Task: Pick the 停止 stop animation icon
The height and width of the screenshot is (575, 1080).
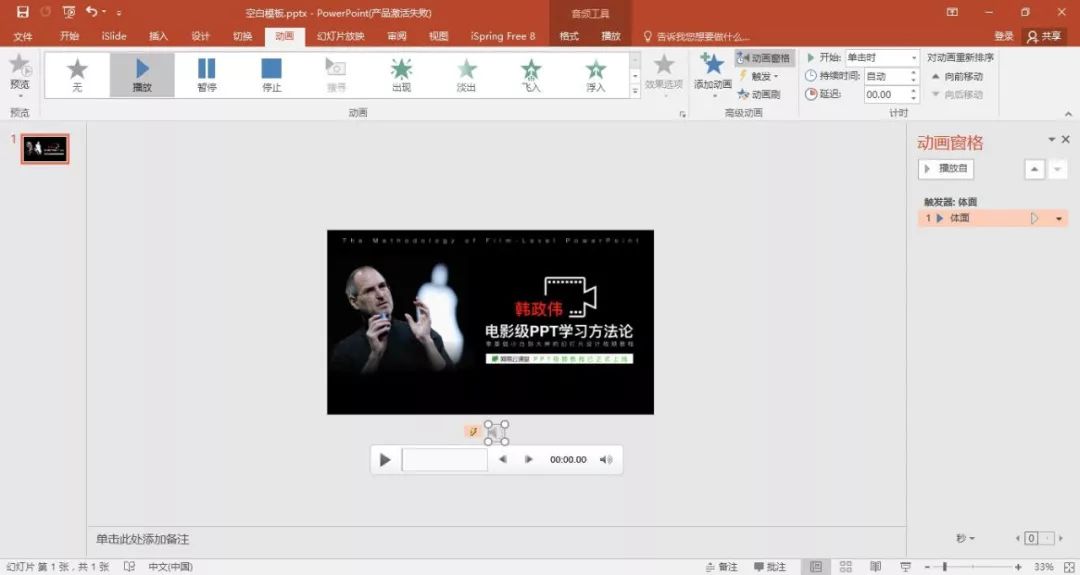Action: tap(271, 74)
